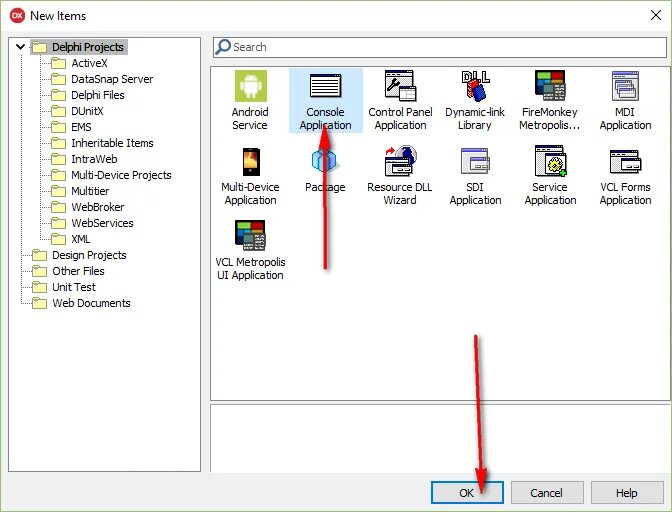Image resolution: width=672 pixels, height=512 pixels.
Task: Pick the Package project icon
Action: tap(324, 162)
